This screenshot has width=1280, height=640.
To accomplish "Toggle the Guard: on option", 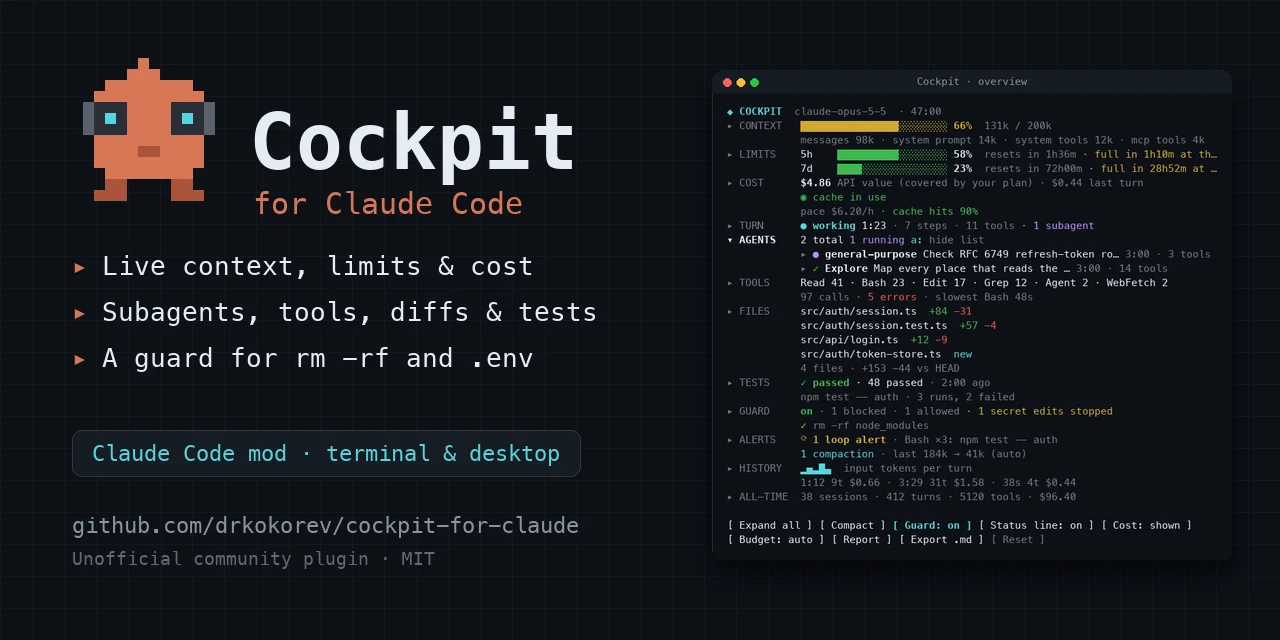I will [932, 525].
